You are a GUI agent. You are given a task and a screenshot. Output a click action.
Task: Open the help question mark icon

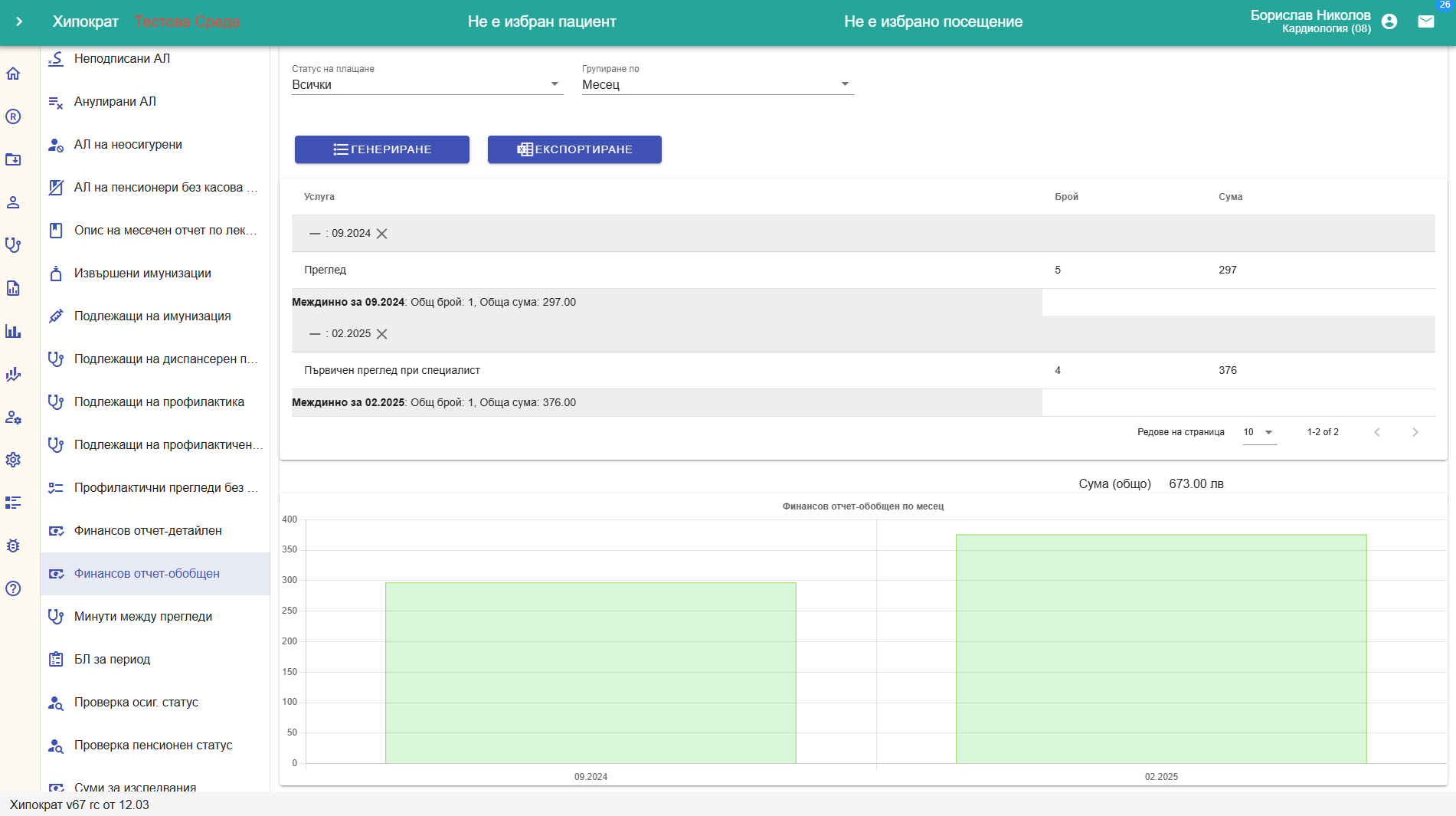click(x=13, y=588)
